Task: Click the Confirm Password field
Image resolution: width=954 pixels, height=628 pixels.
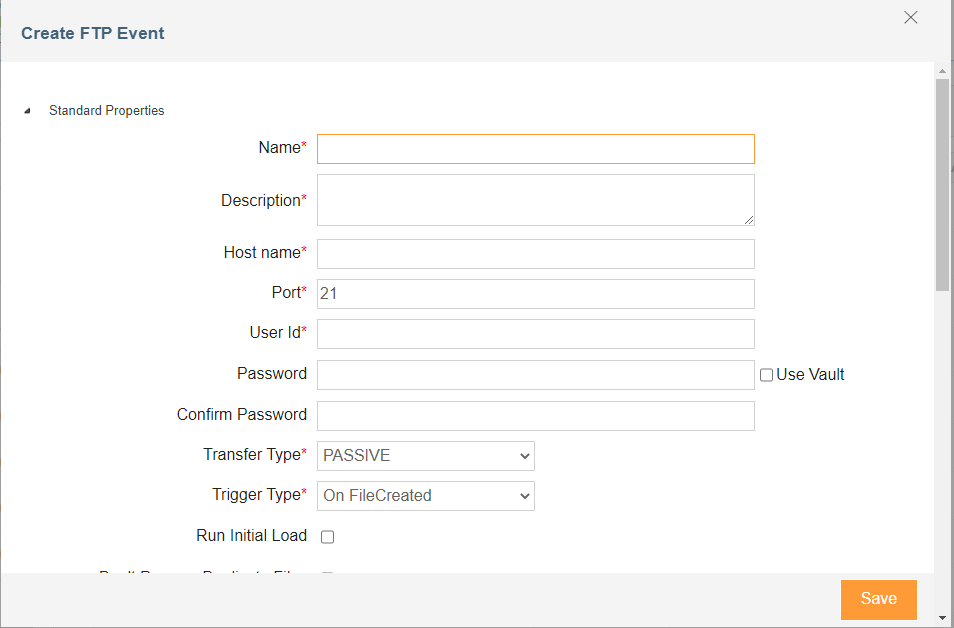Action: click(x=535, y=416)
